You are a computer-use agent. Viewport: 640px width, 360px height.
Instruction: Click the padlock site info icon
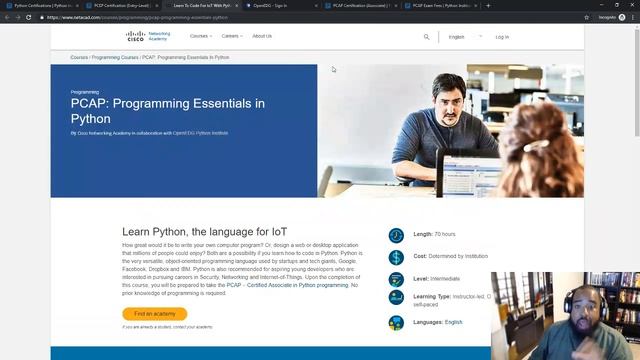point(42,18)
